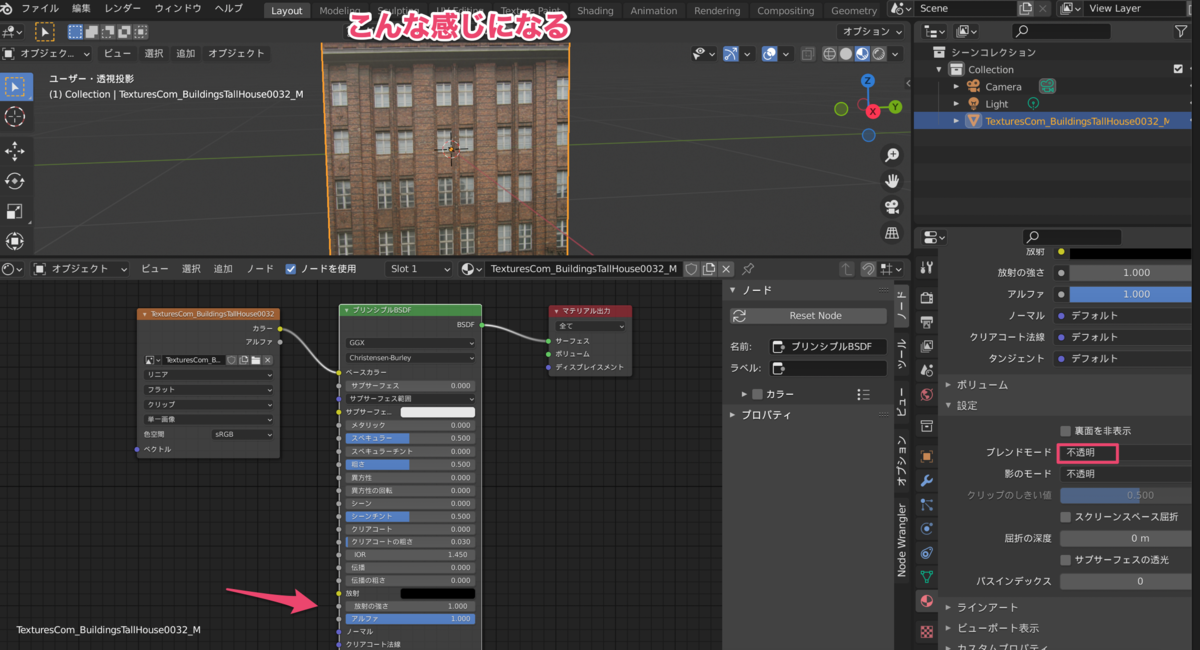Choose the Move tool
The width and height of the screenshot is (1200, 650).
[15, 151]
